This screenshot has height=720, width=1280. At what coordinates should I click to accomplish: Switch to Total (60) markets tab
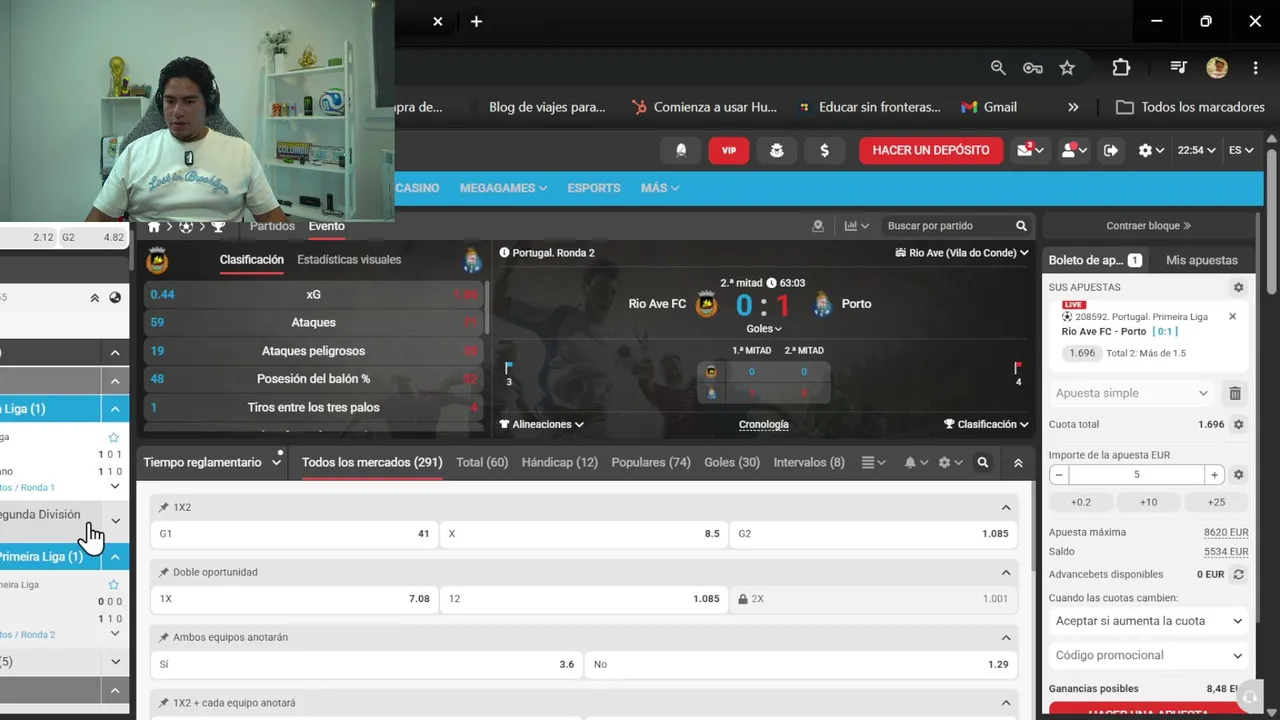click(482, 463)
